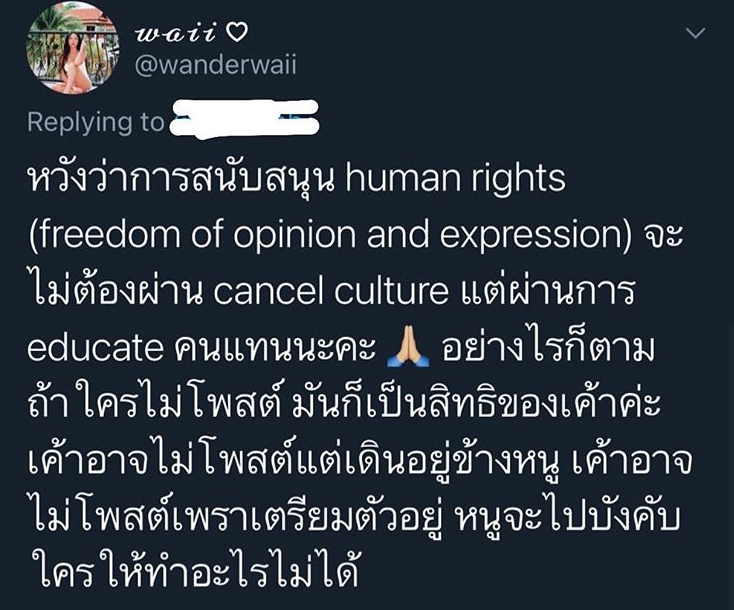The width and height of the screenshot is (734, 610).
Task: Click the folded hands emoji
Action: [x=408, y=347]
